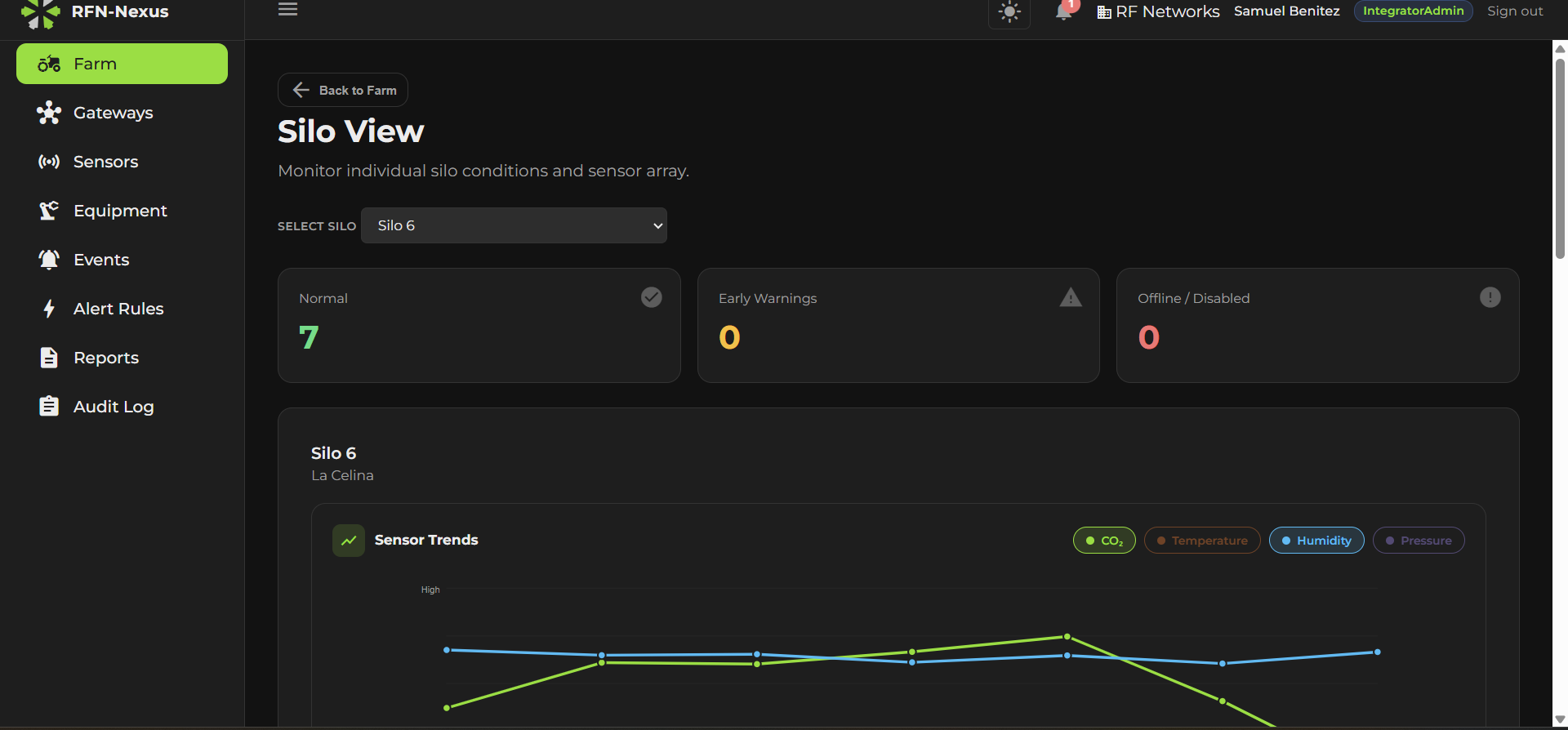Go to the Sensors page
Image resolution: width=1568 pixels, height=730 pixels.
122,162
